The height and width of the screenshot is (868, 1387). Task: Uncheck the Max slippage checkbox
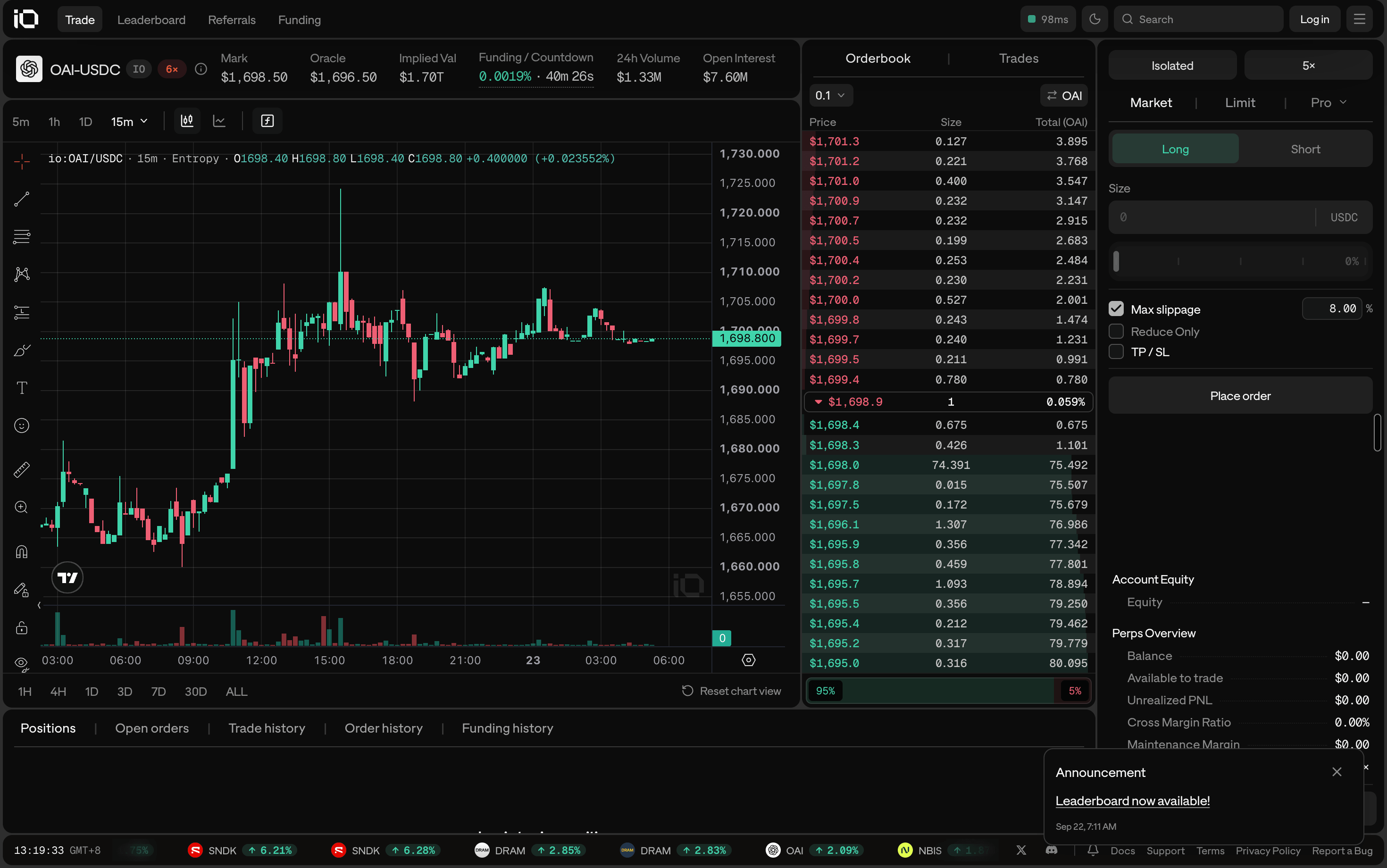click(x=1116, y=309)
